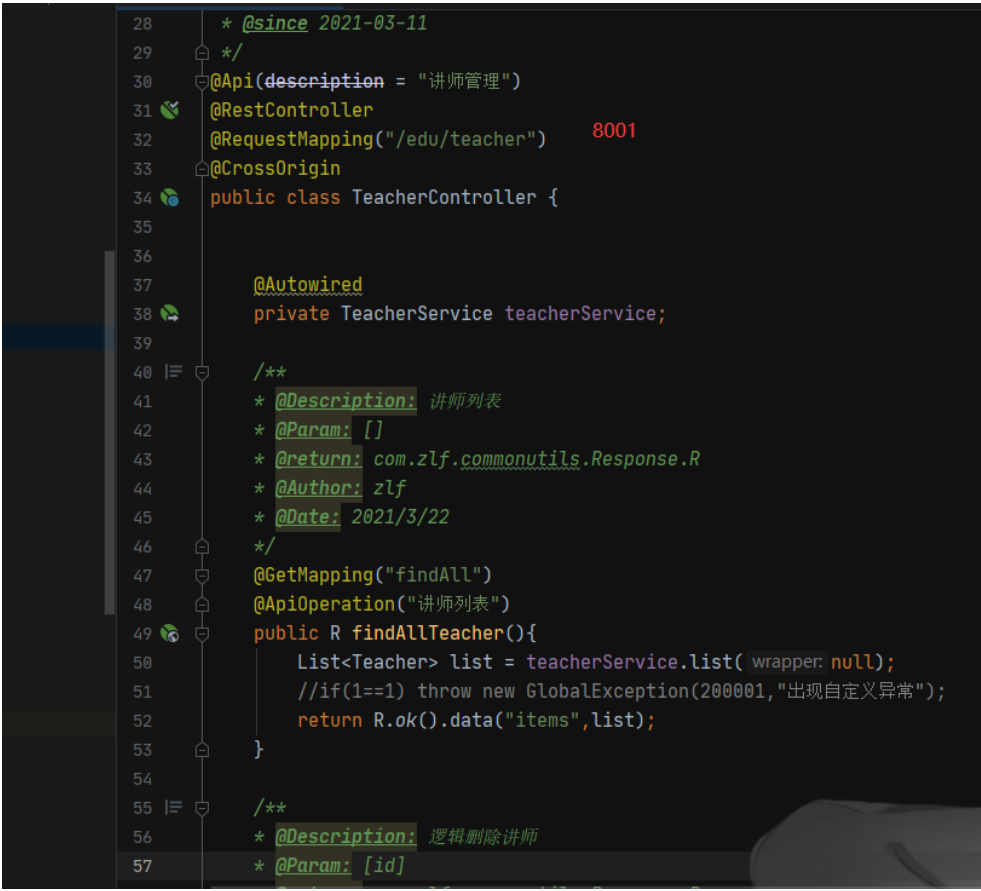Click line number 57 in the gutter

[x=142, y=867]
